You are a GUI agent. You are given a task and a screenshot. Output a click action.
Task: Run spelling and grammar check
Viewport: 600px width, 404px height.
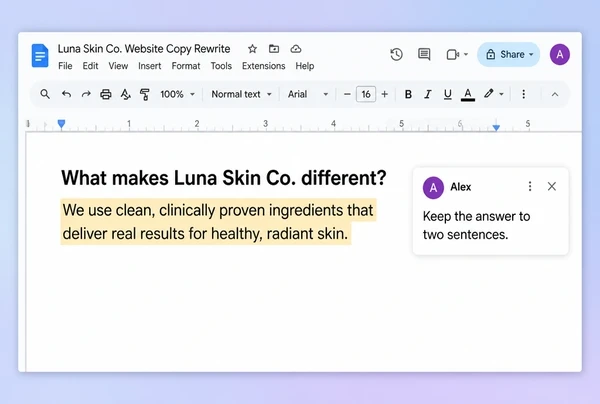coord(126,94)
